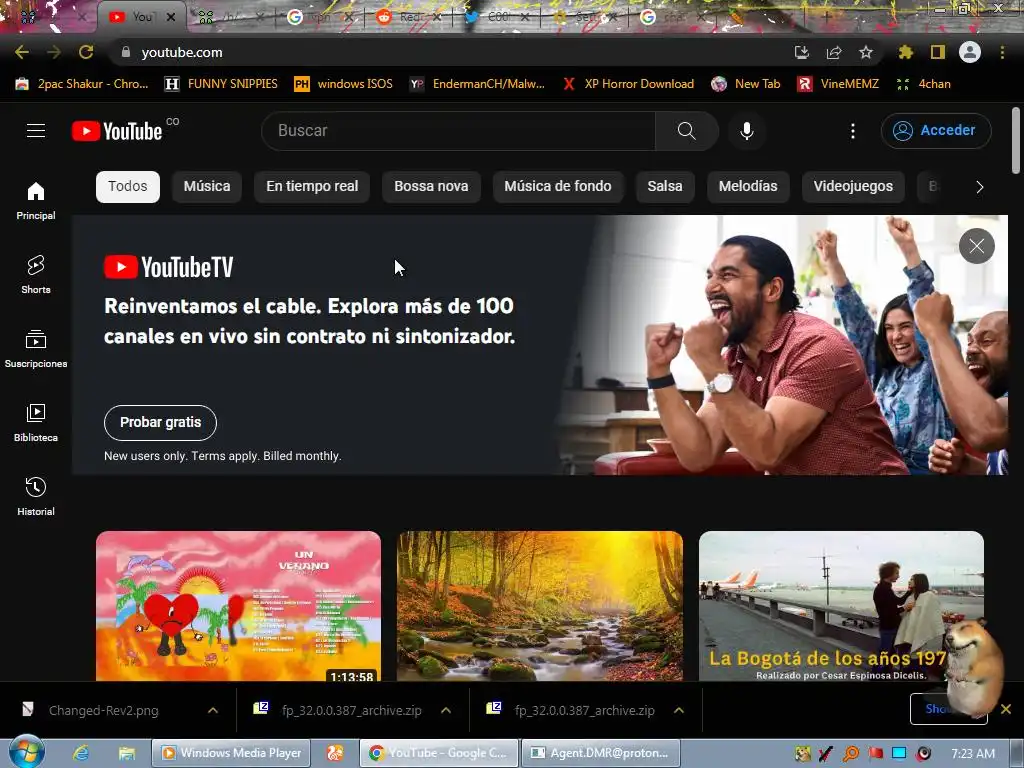Screen dimensions: 1024x768
Task: Open Suscripciones in the sidebar
Action: [36, 349]
